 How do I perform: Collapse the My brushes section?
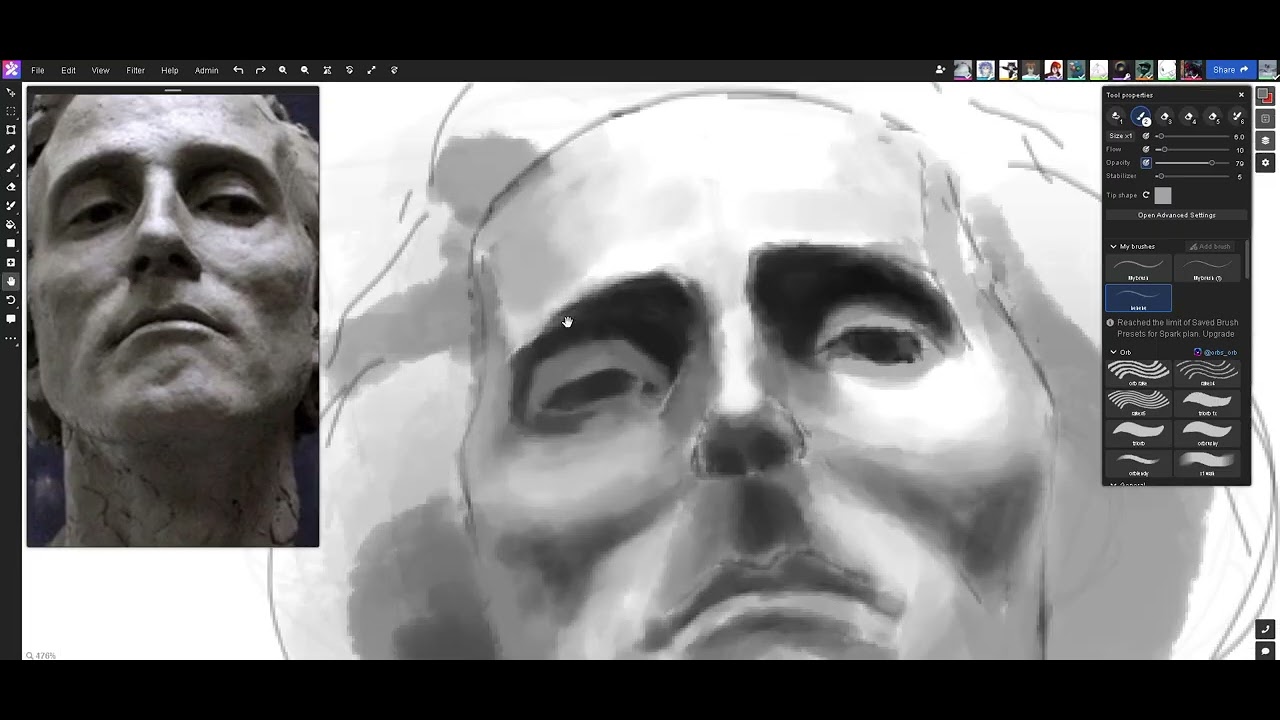(1113, 246)
